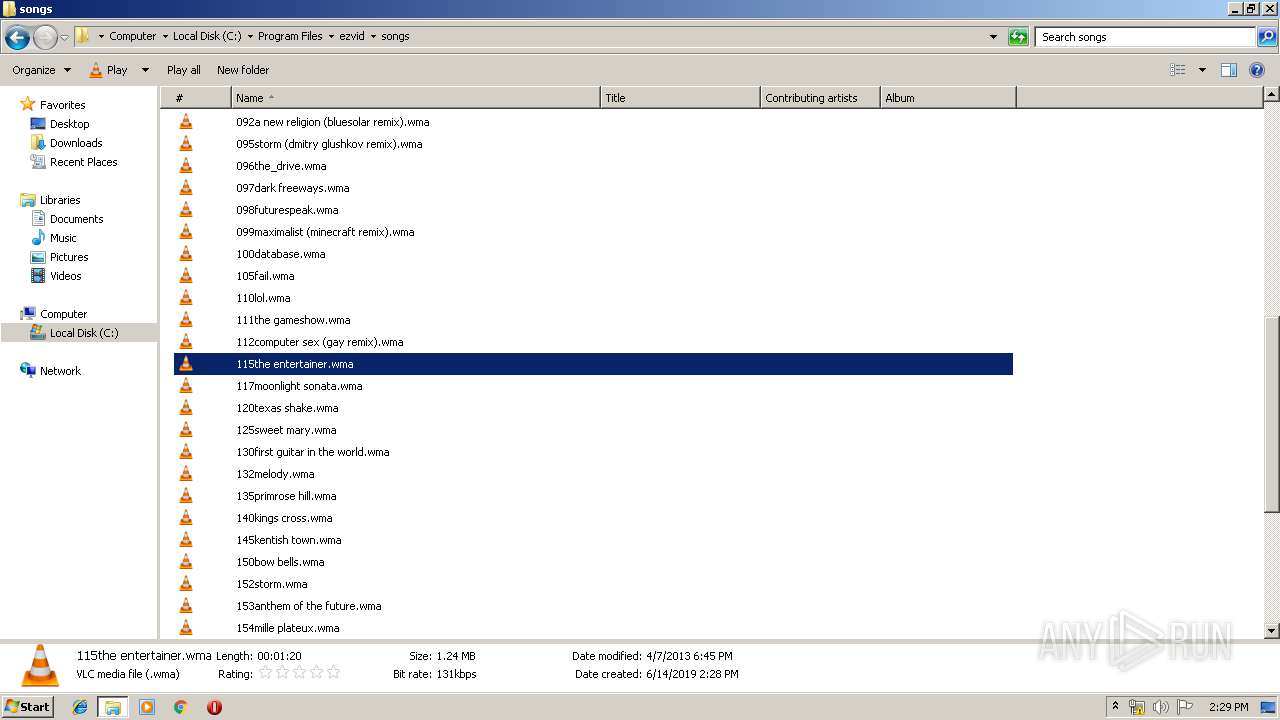Open the address bar history dropdown
Viewport: 1280px width, 720px height.
click(x=993, y=37)
